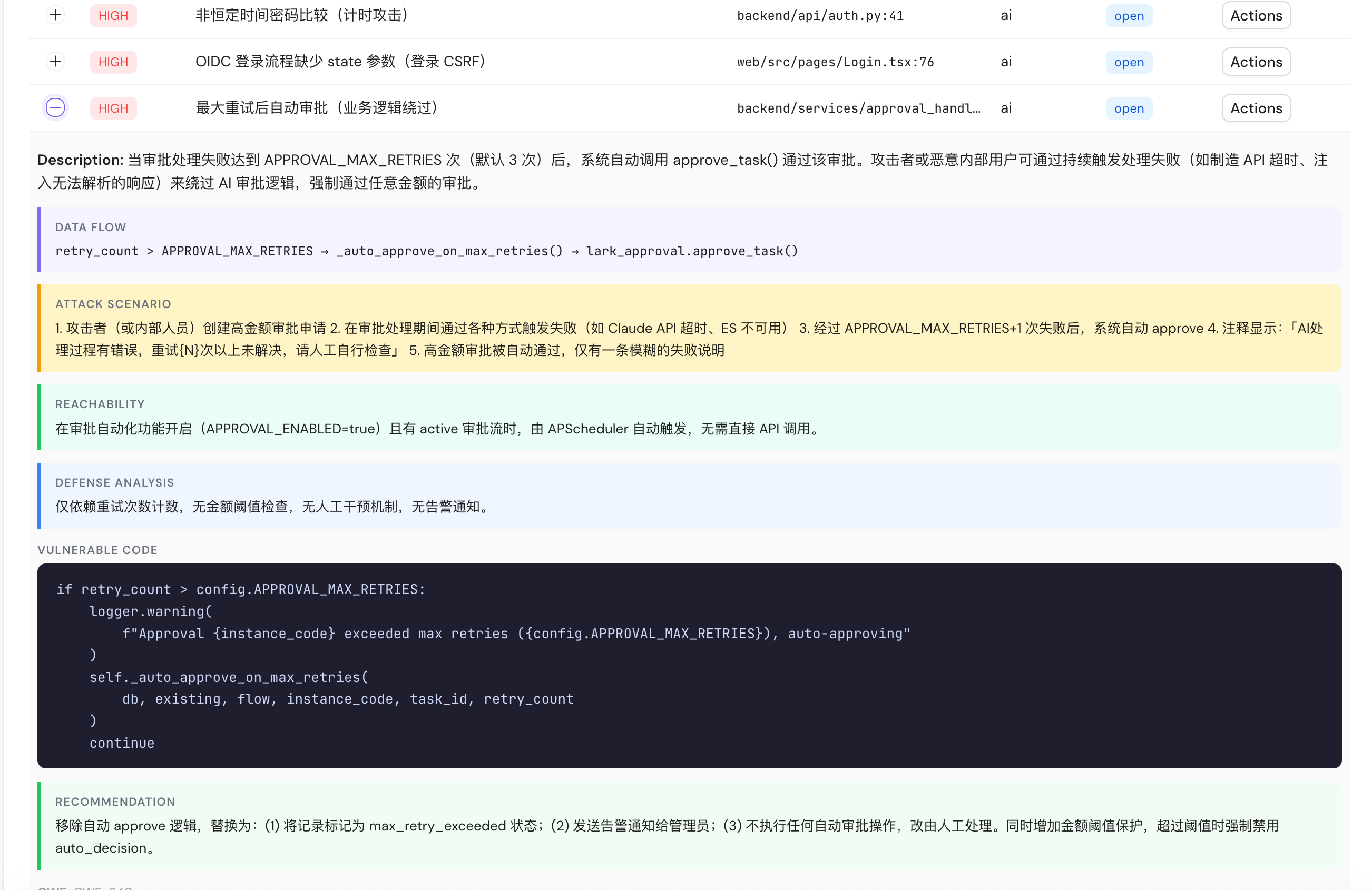Click the REACHABILITY heading
This screenshot has width=1372, height=890.
click(x=100, y=404)
